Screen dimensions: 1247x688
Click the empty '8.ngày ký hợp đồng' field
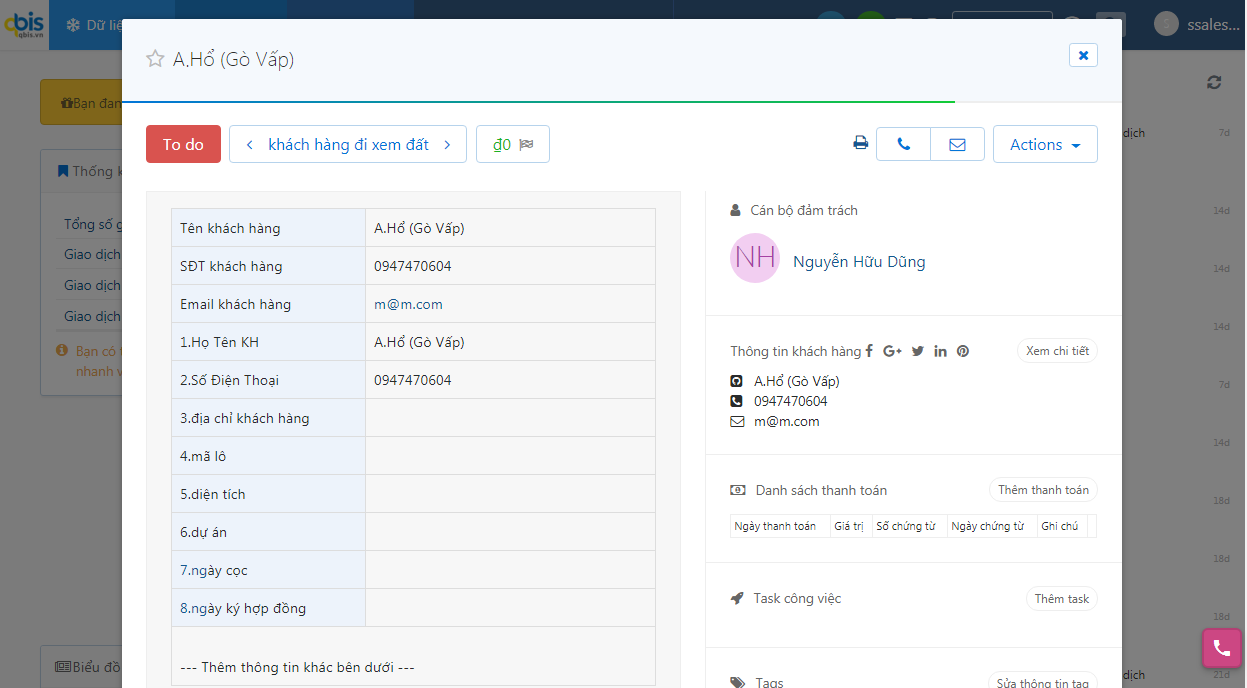pos(510,608)
